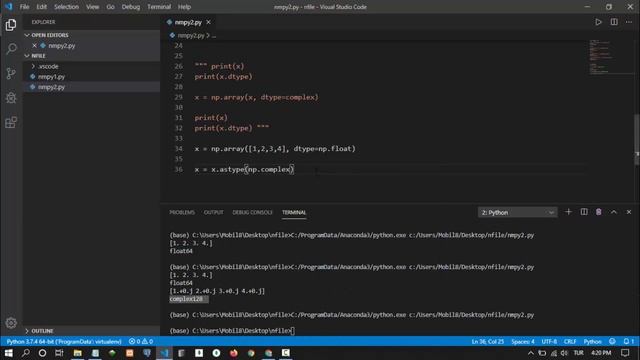Screen dimensions: 640x360
Task: Run Python file with play icon
Action: 598,22
